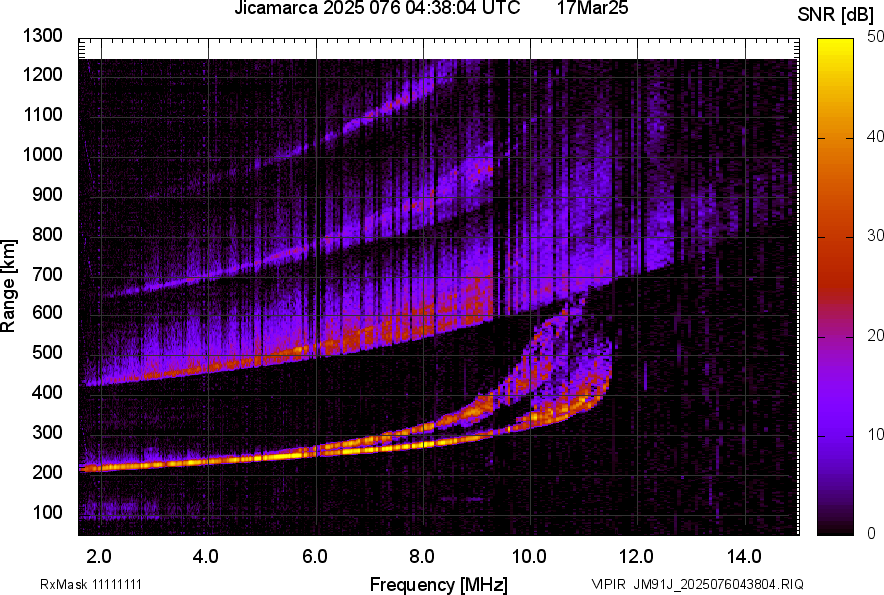Click the 10.0 frequency tick label
Image resolution: width=884 pixels, height=595 pixels.
click(x=529, y=557)
